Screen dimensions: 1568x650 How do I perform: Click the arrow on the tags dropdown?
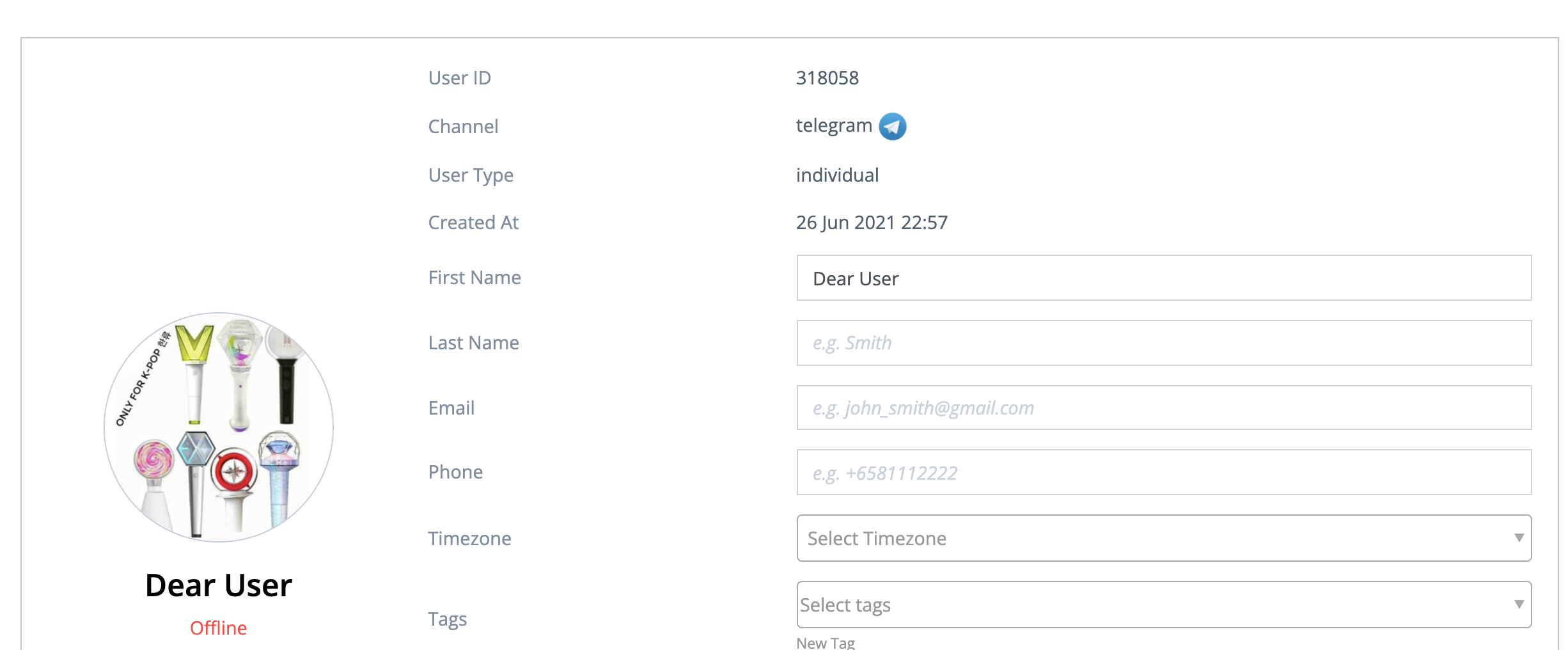(x=1519, y=605)
